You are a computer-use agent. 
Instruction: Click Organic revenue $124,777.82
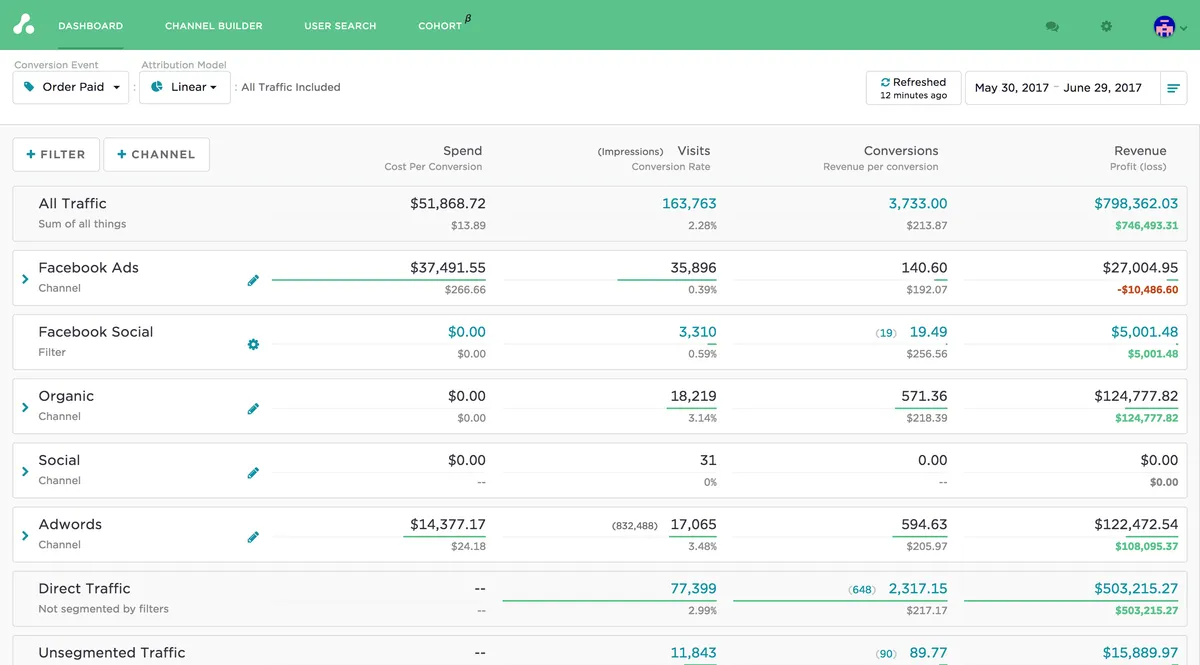point(1136,396)
